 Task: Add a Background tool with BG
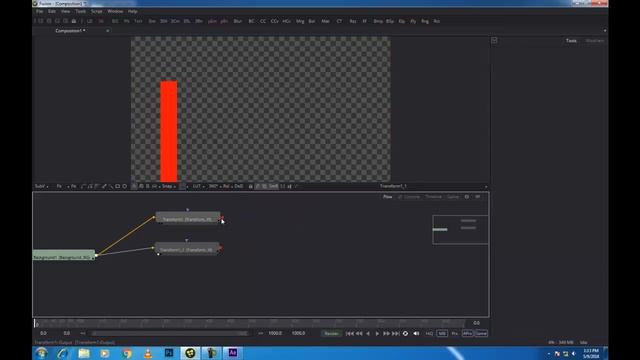pos(115,21)
